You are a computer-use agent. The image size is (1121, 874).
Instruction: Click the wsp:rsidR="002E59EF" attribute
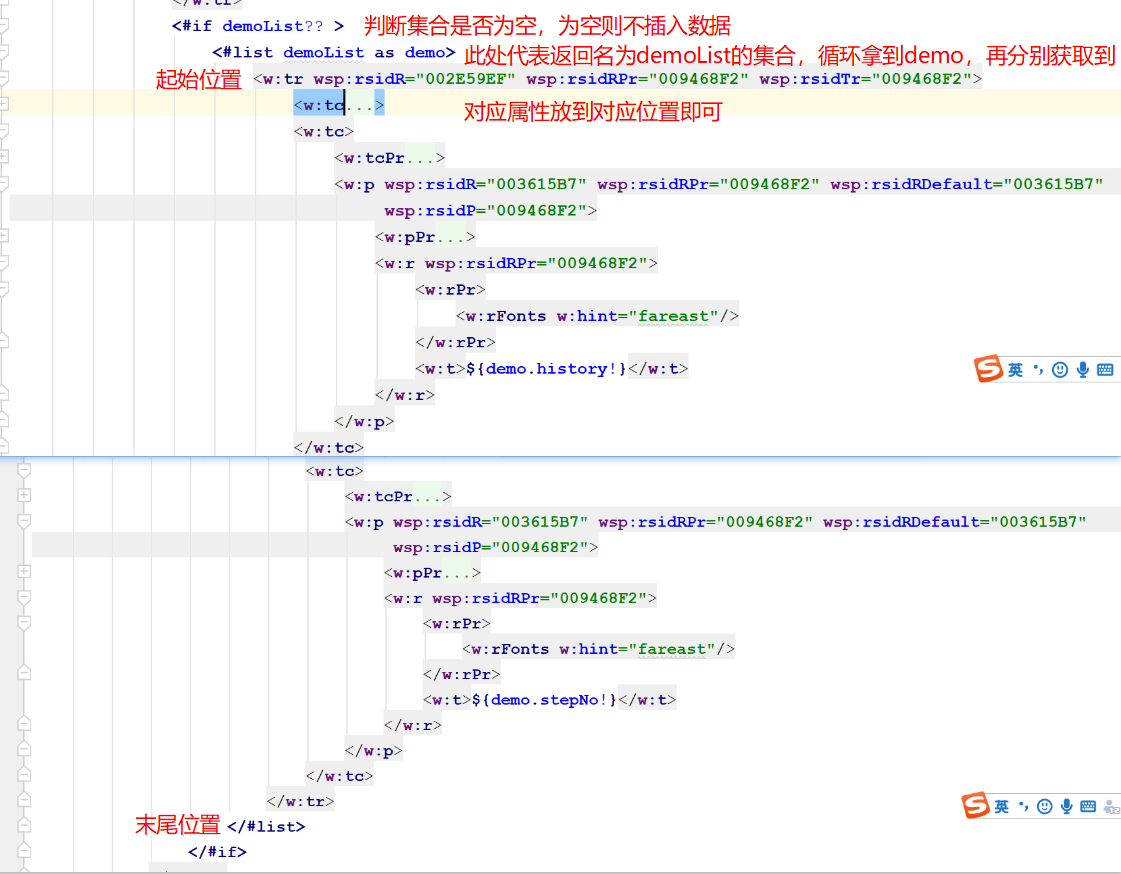click(414, 79)
